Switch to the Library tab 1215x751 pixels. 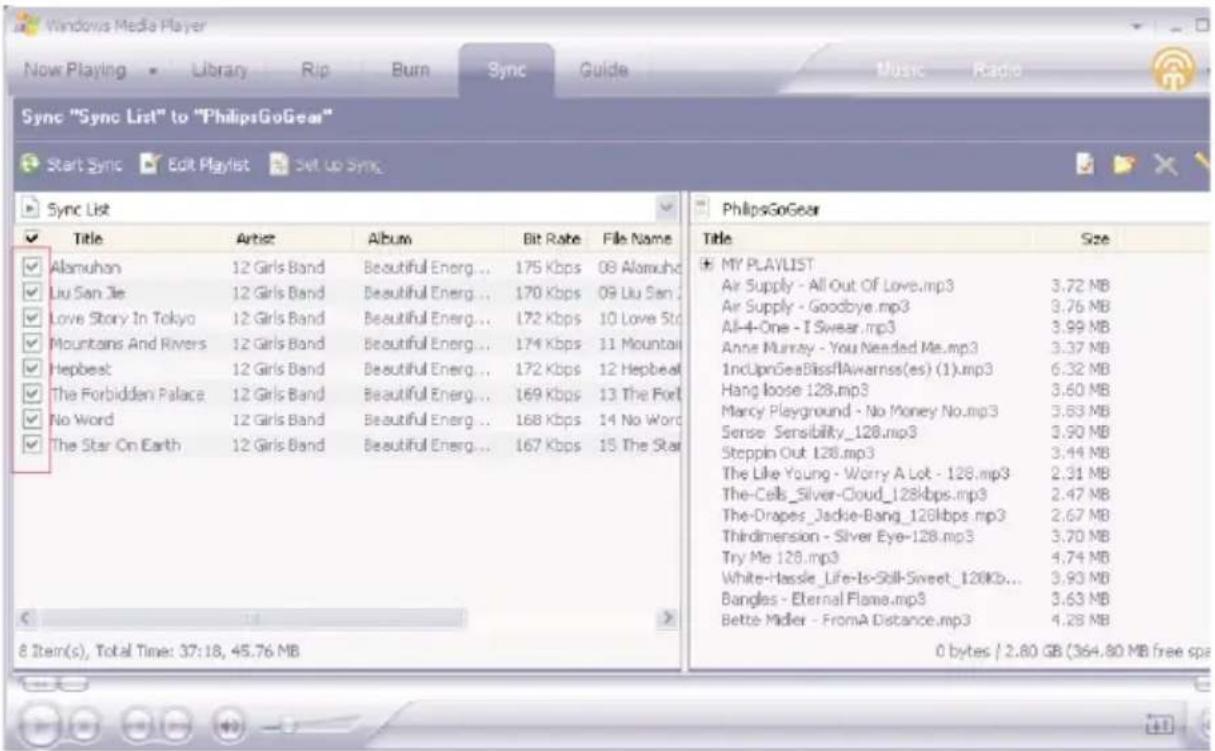220,72
